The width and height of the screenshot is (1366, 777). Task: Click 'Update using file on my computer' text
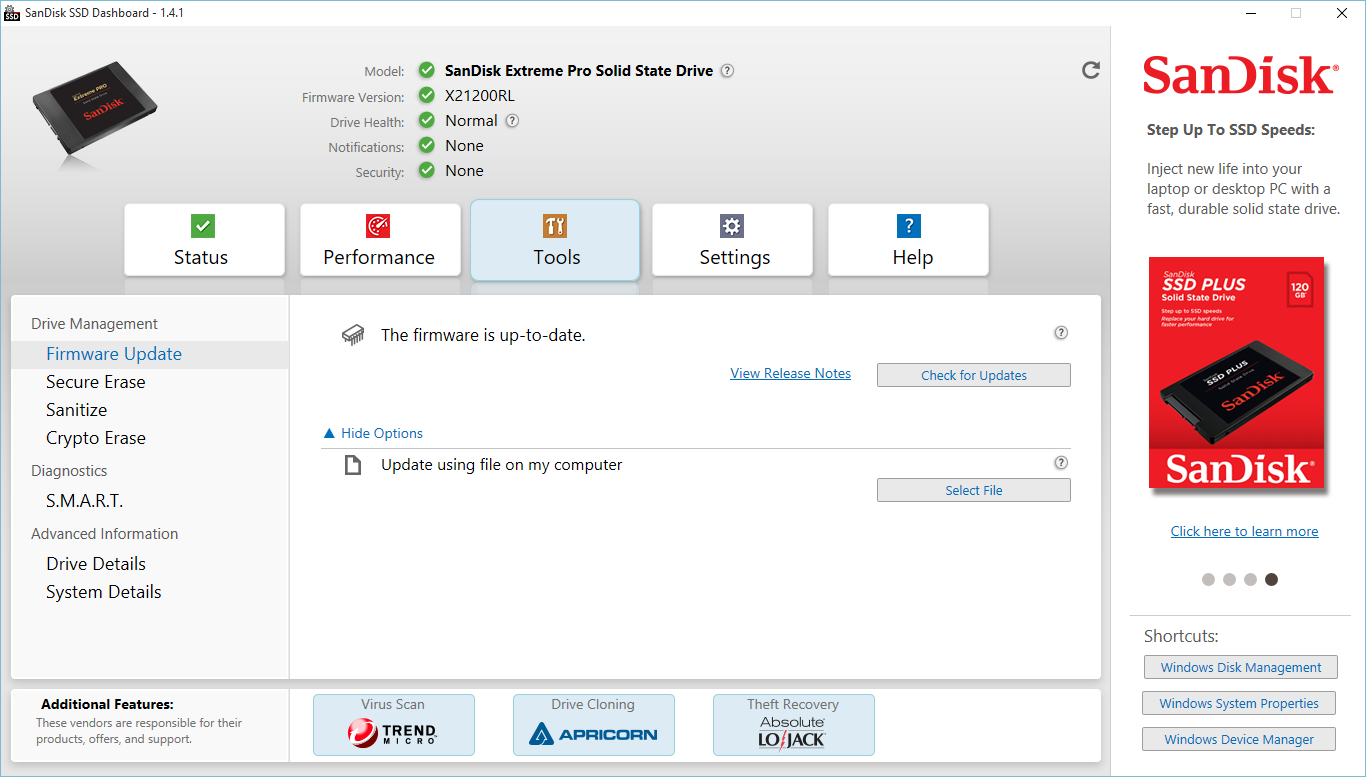[x=501, y=465]
